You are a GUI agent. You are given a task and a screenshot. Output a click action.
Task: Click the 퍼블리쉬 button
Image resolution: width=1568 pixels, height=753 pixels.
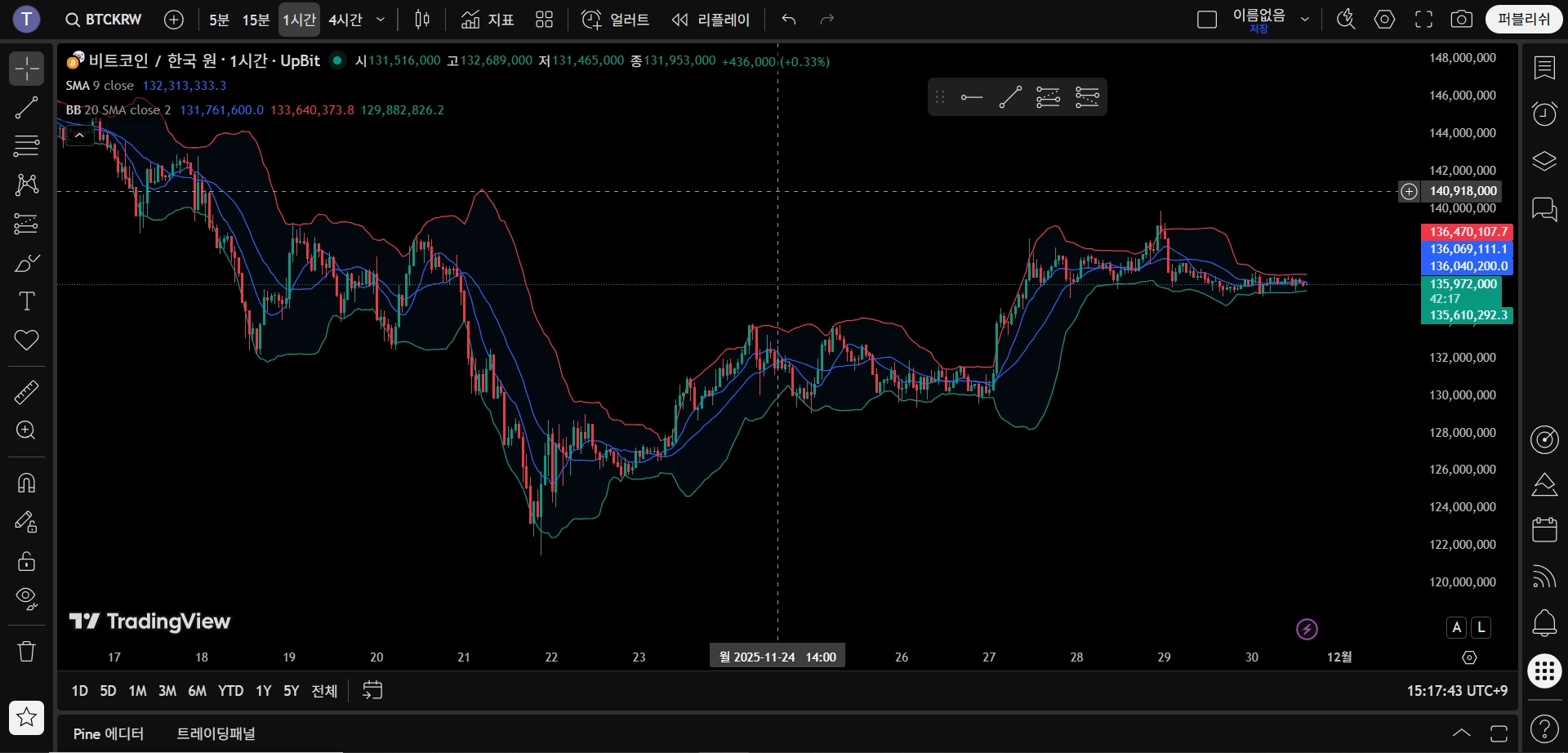tap(1524, 20)
